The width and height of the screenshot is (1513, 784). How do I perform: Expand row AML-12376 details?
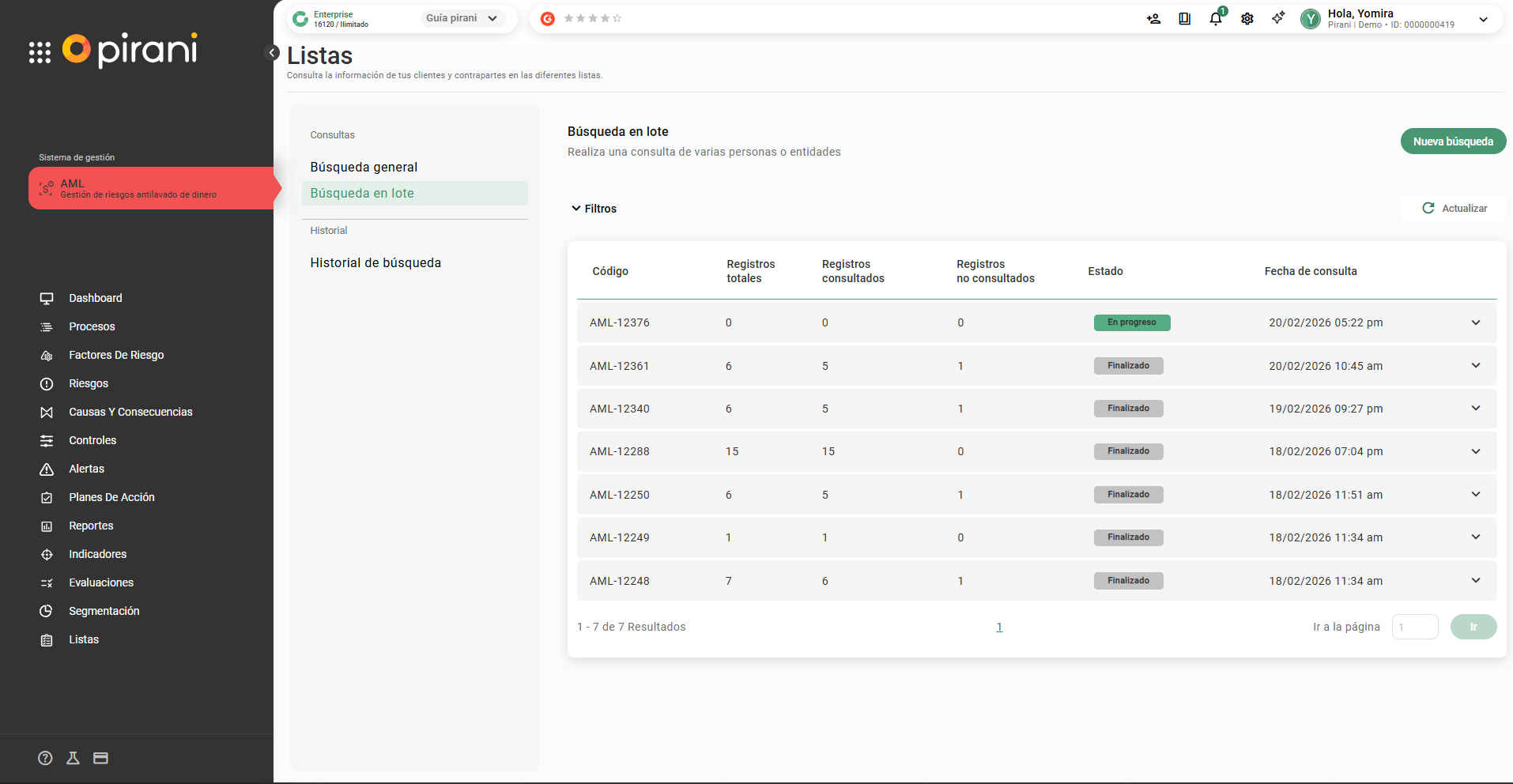click(x=1475, y=322)
